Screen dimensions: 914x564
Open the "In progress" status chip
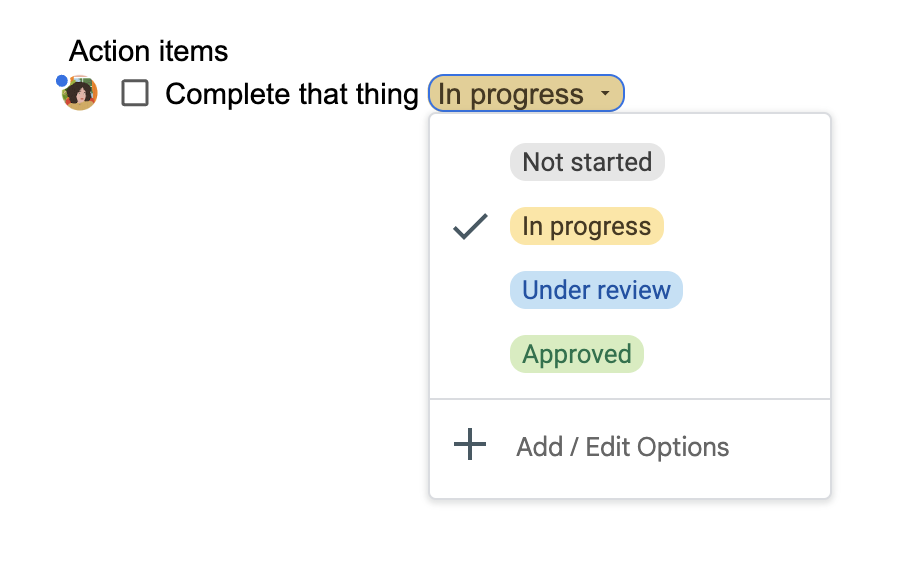coord(511,95)
